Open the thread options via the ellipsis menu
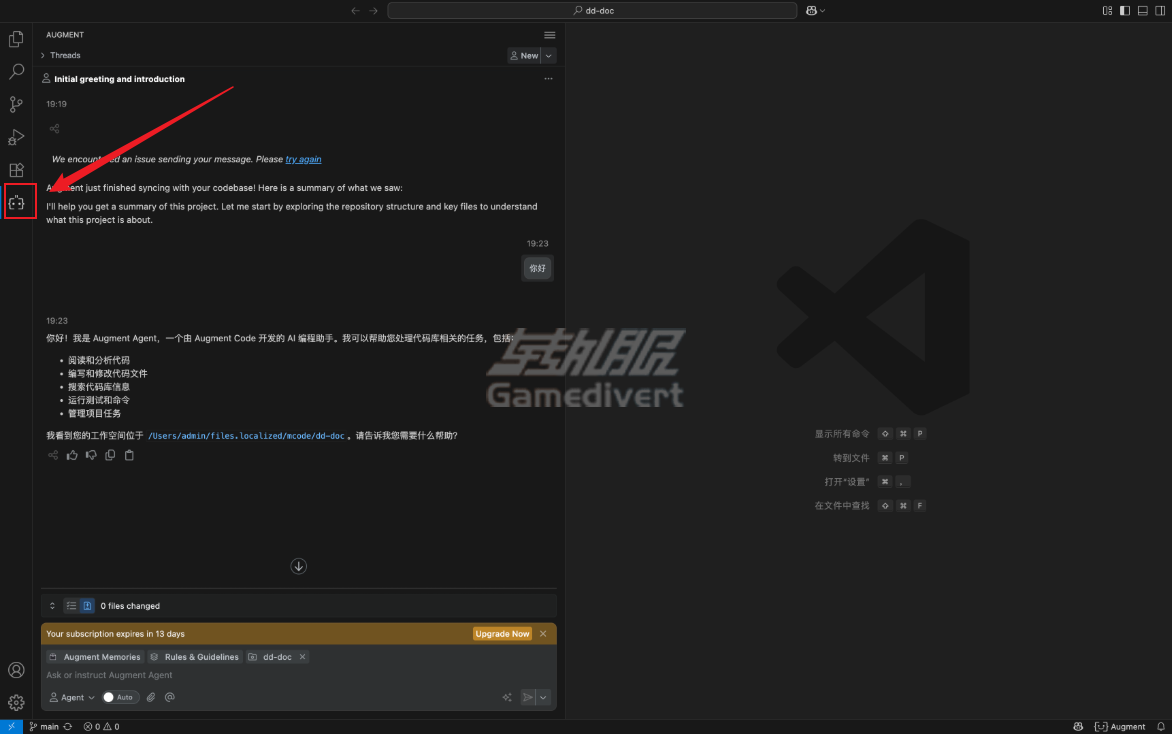1172x734 pixels. click(548, 78)
